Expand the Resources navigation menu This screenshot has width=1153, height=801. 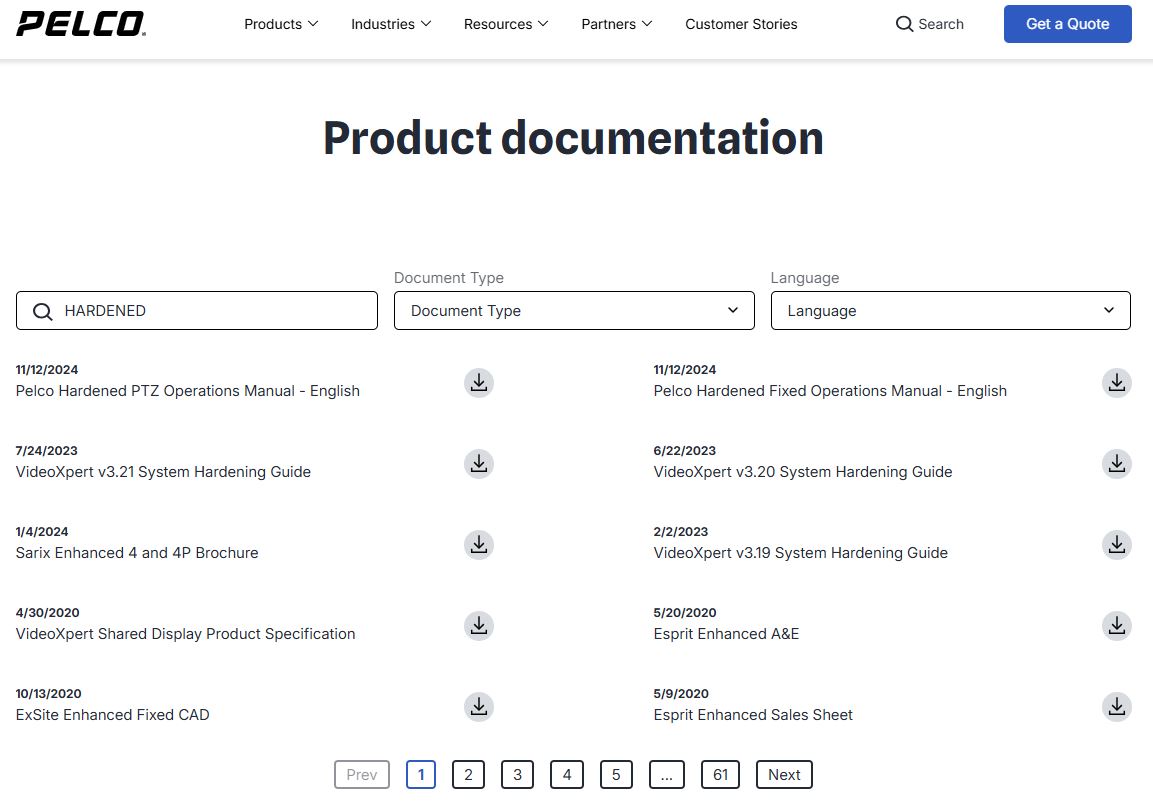(506, 24)
